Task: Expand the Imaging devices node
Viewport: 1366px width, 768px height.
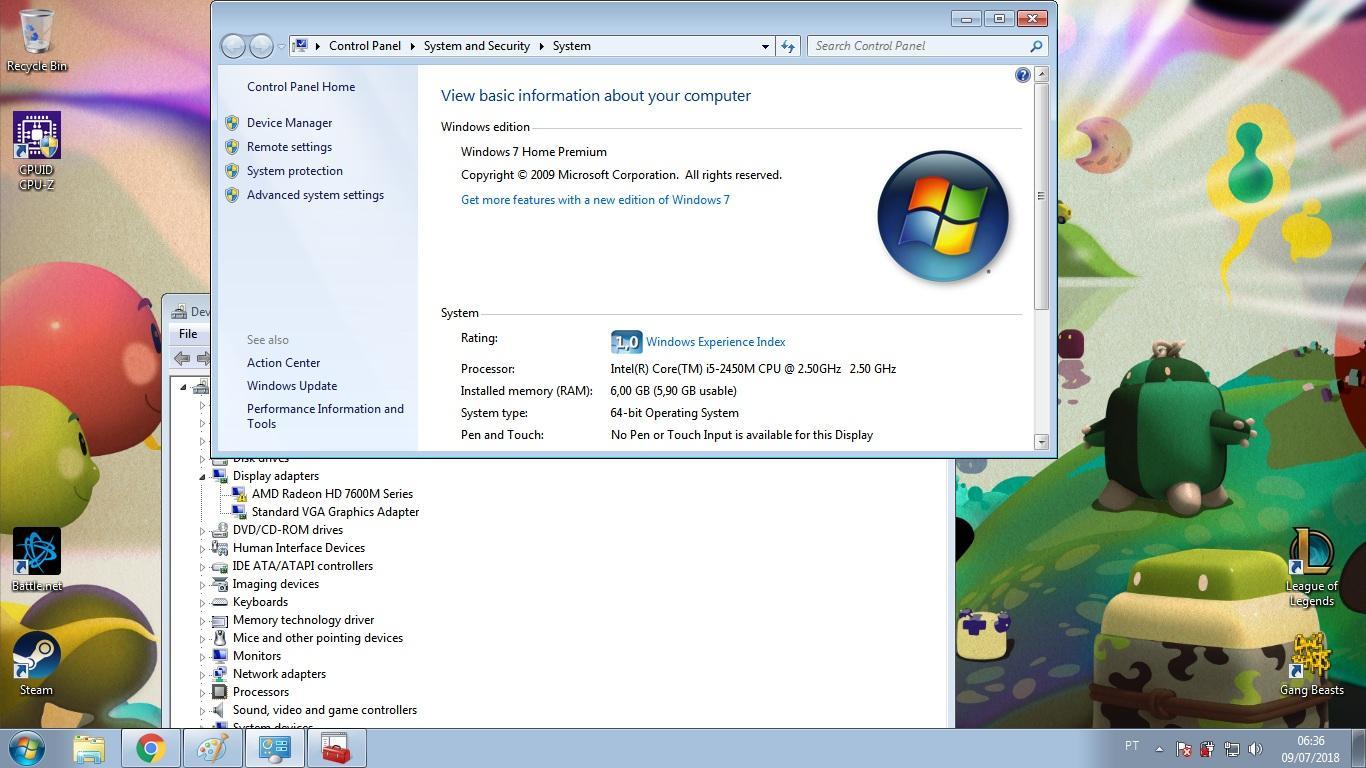Action: (202, 585)
